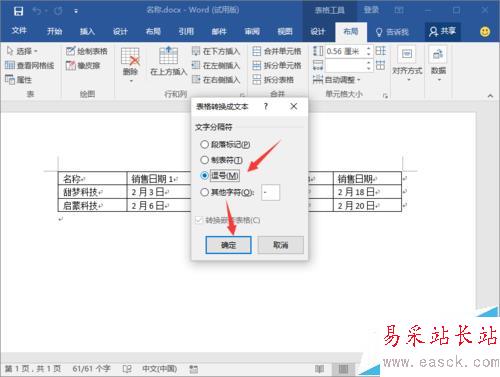500x377 pixels.
Task: Click 拆分表格 split table
Action: click(273, 80)
